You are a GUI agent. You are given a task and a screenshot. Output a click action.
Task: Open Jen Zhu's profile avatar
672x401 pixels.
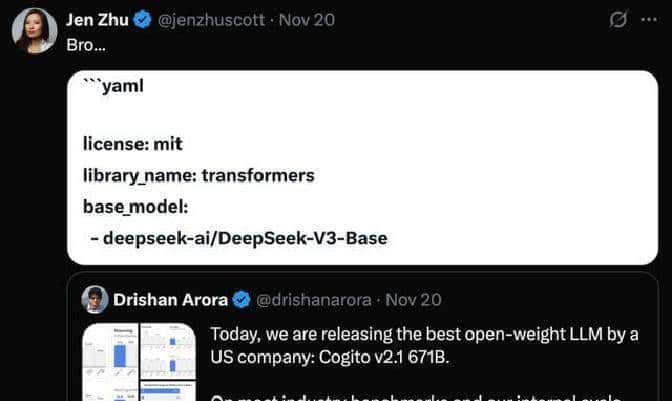(33, 30)
